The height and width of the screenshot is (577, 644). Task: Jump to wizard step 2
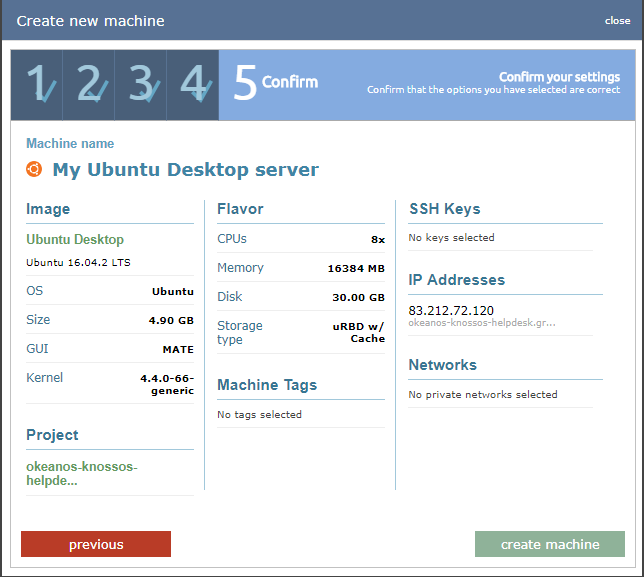(x=89, y=85)
